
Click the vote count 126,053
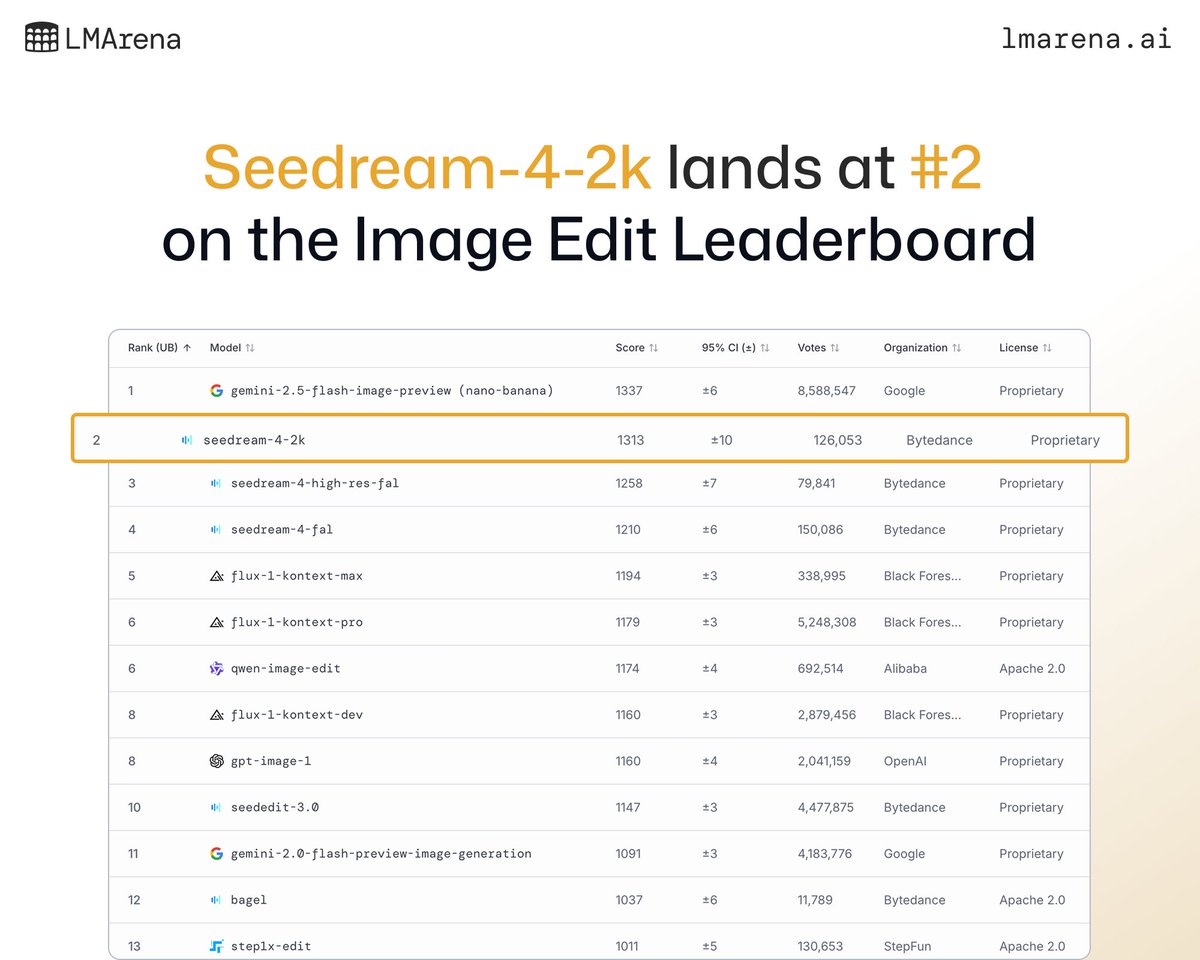click(x=838, y=440)
